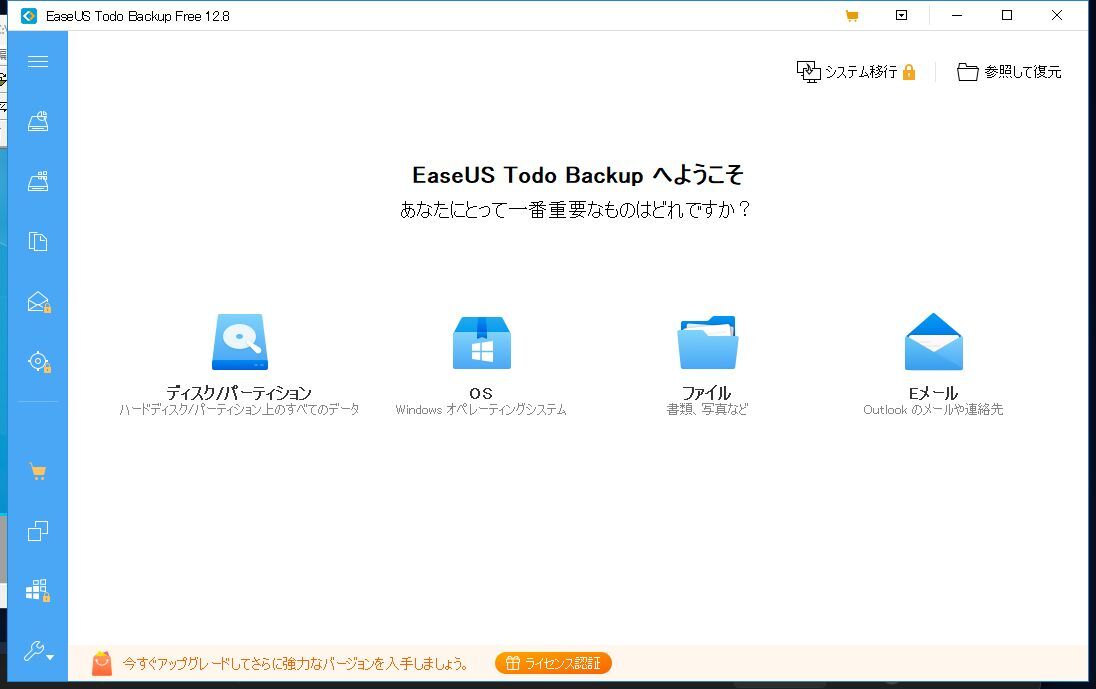
Task: Click 参照して復元 at the top right
Action: coord(1008,71)
